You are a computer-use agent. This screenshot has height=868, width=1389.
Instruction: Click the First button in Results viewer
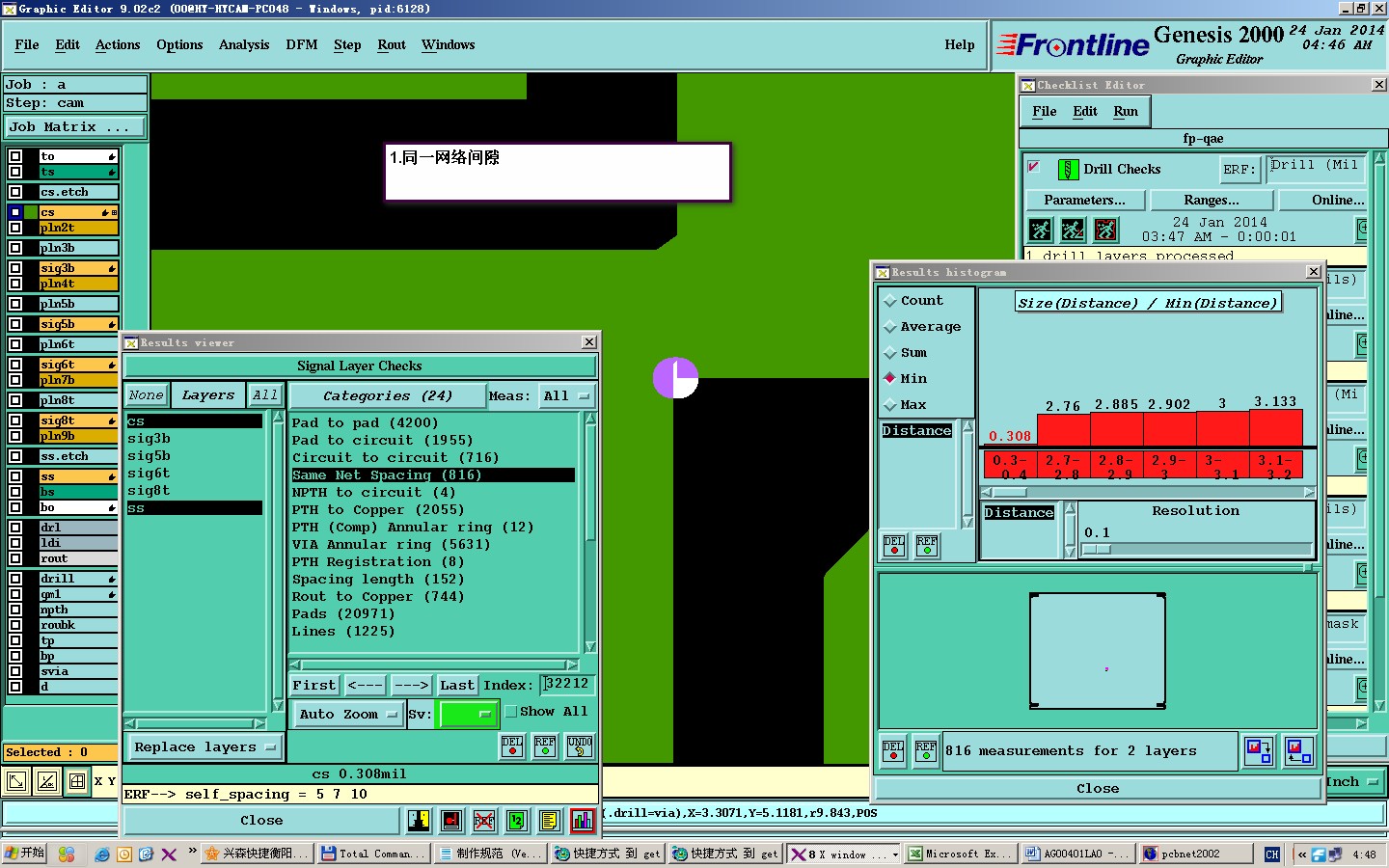point(314,686)
